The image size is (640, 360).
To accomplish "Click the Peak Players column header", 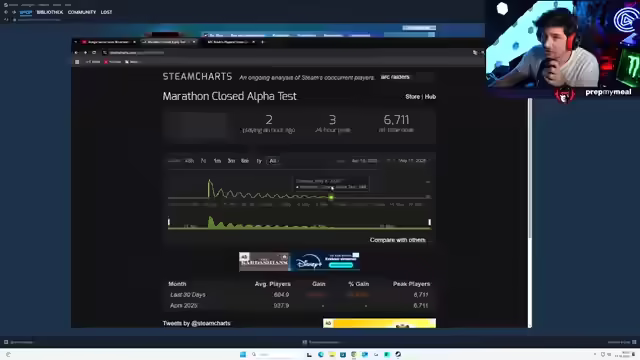I will point(411,284).
